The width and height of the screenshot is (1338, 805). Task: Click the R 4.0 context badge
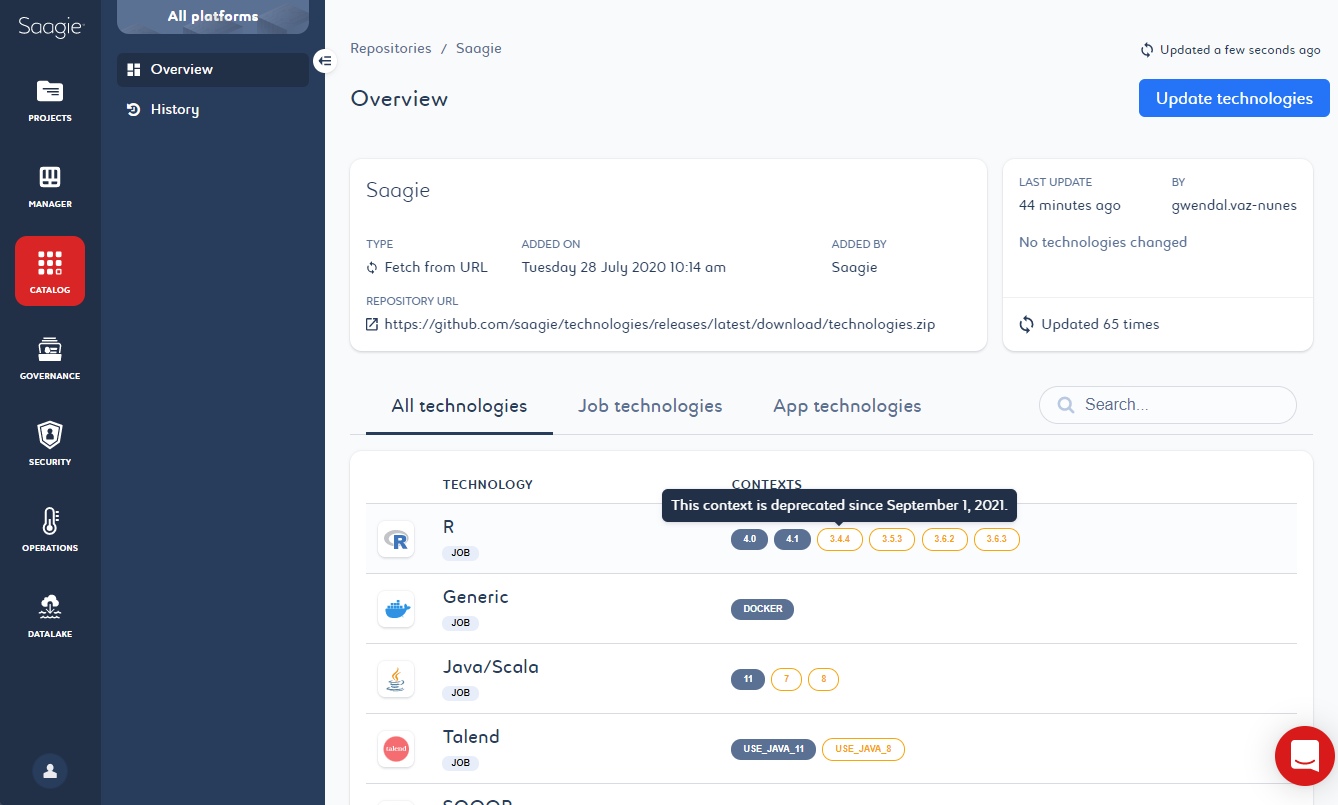click(750, 539)
